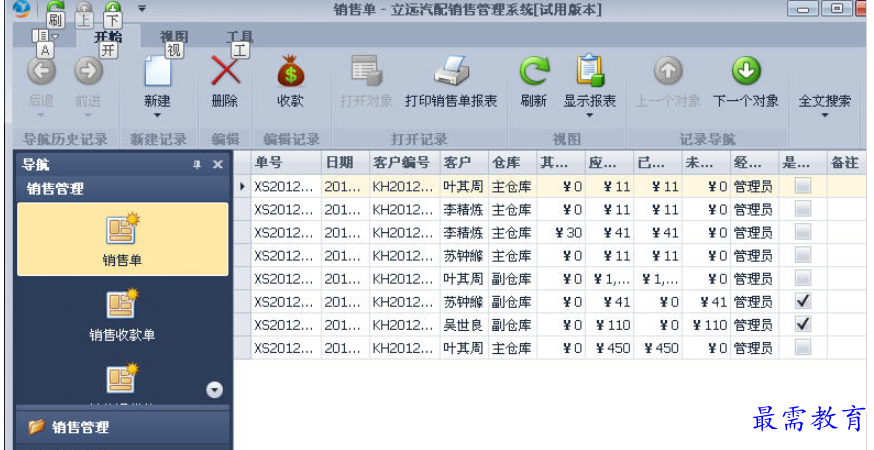Click the ¥30 amount cell
This screenshot has width=874, height=450.
561,233
